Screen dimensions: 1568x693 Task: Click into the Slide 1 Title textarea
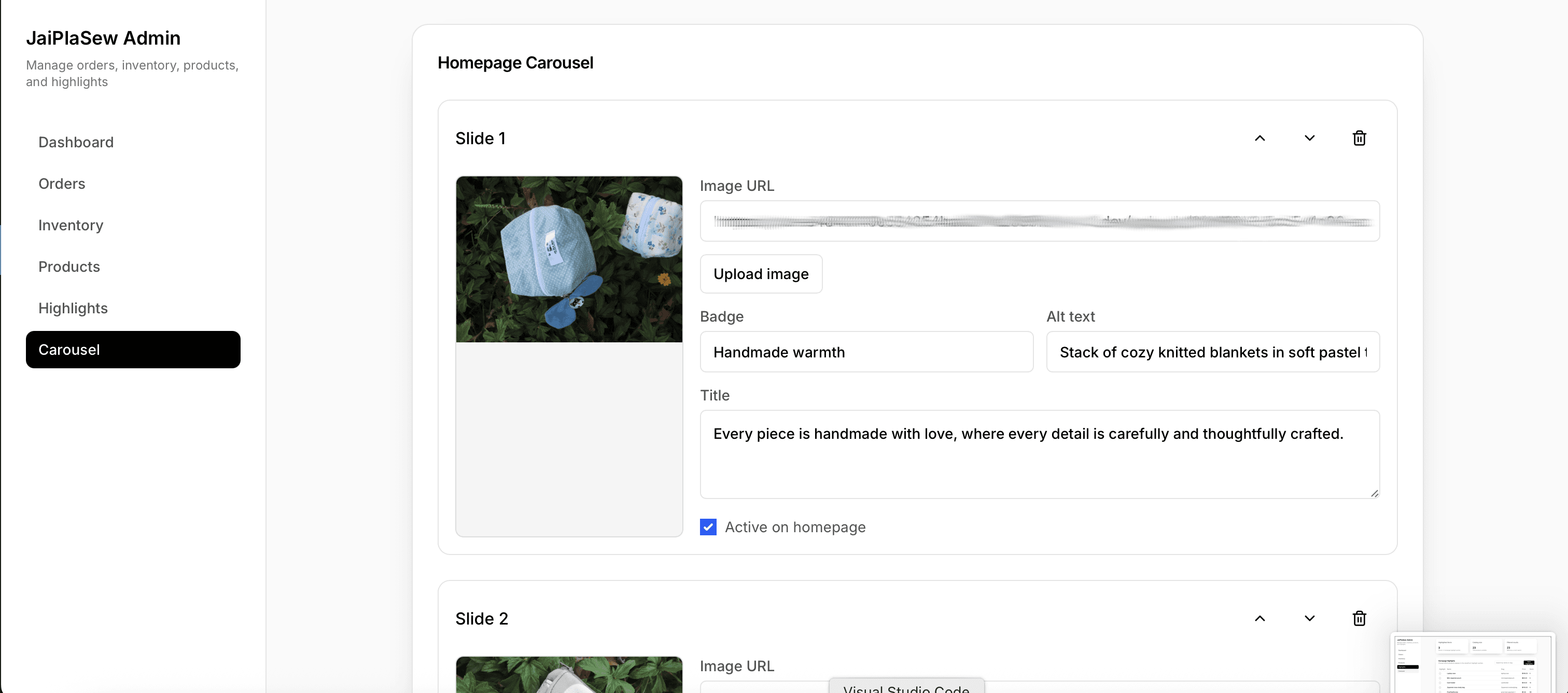[1040, 454]
